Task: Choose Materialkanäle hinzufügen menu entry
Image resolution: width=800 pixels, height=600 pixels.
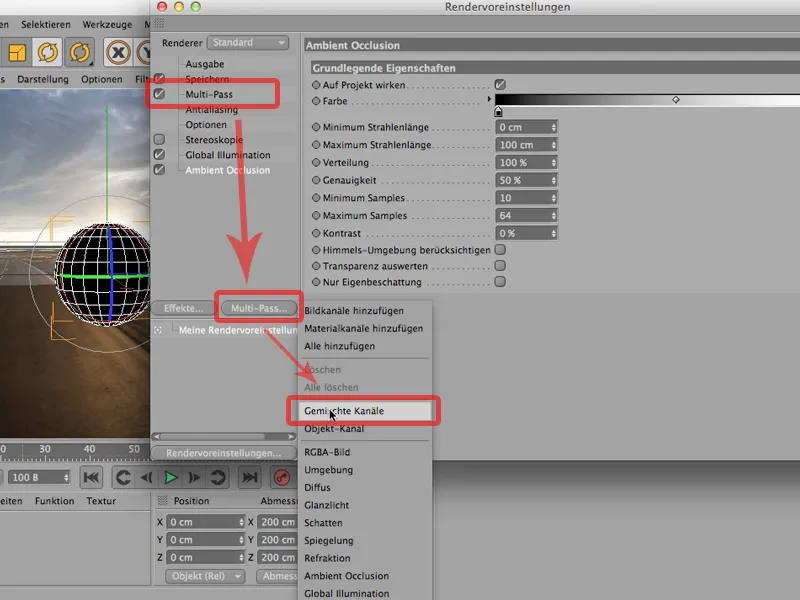Action: click(x=363, y=329)
